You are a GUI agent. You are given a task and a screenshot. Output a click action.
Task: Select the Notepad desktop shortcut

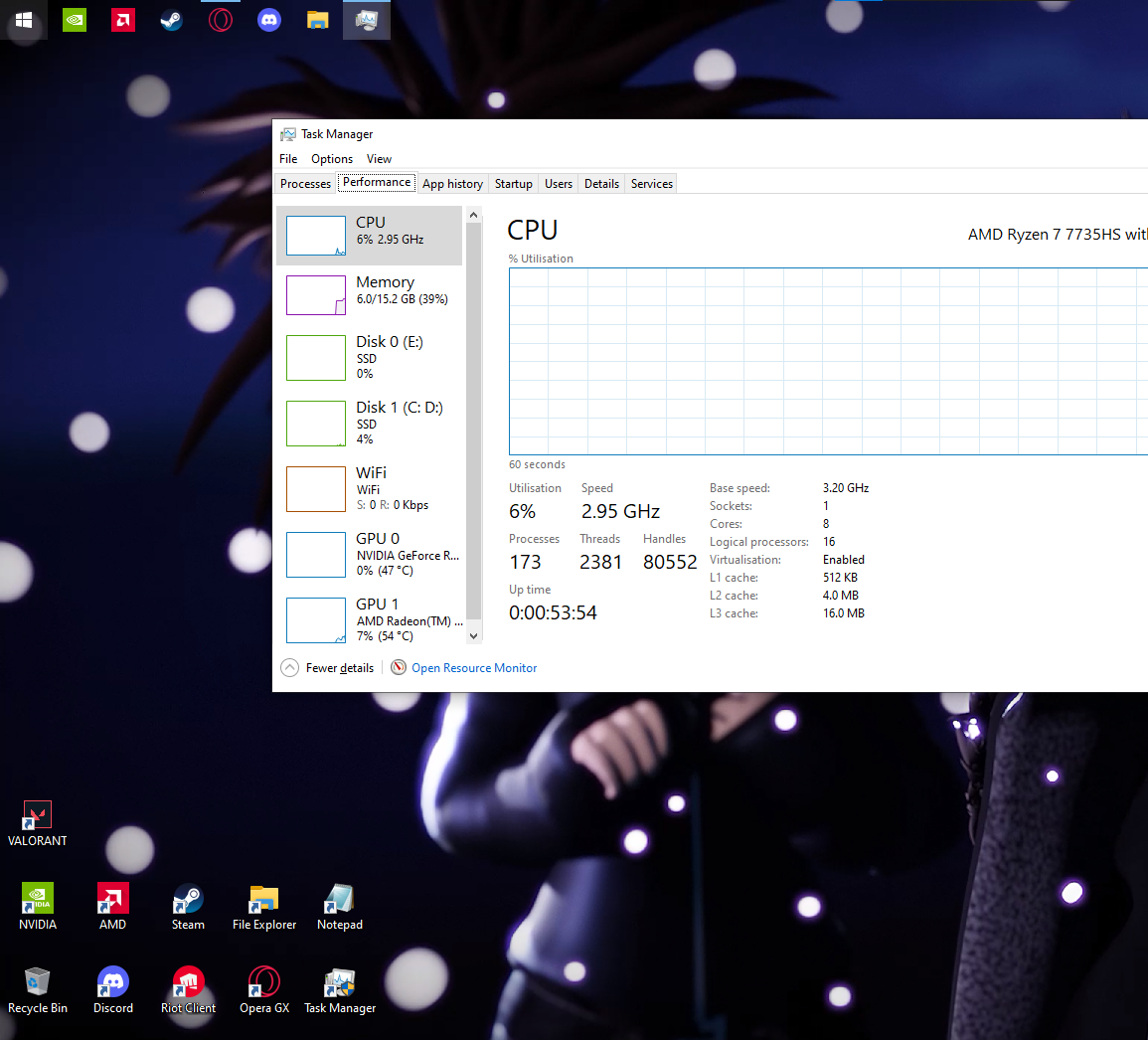coord(340,907)
